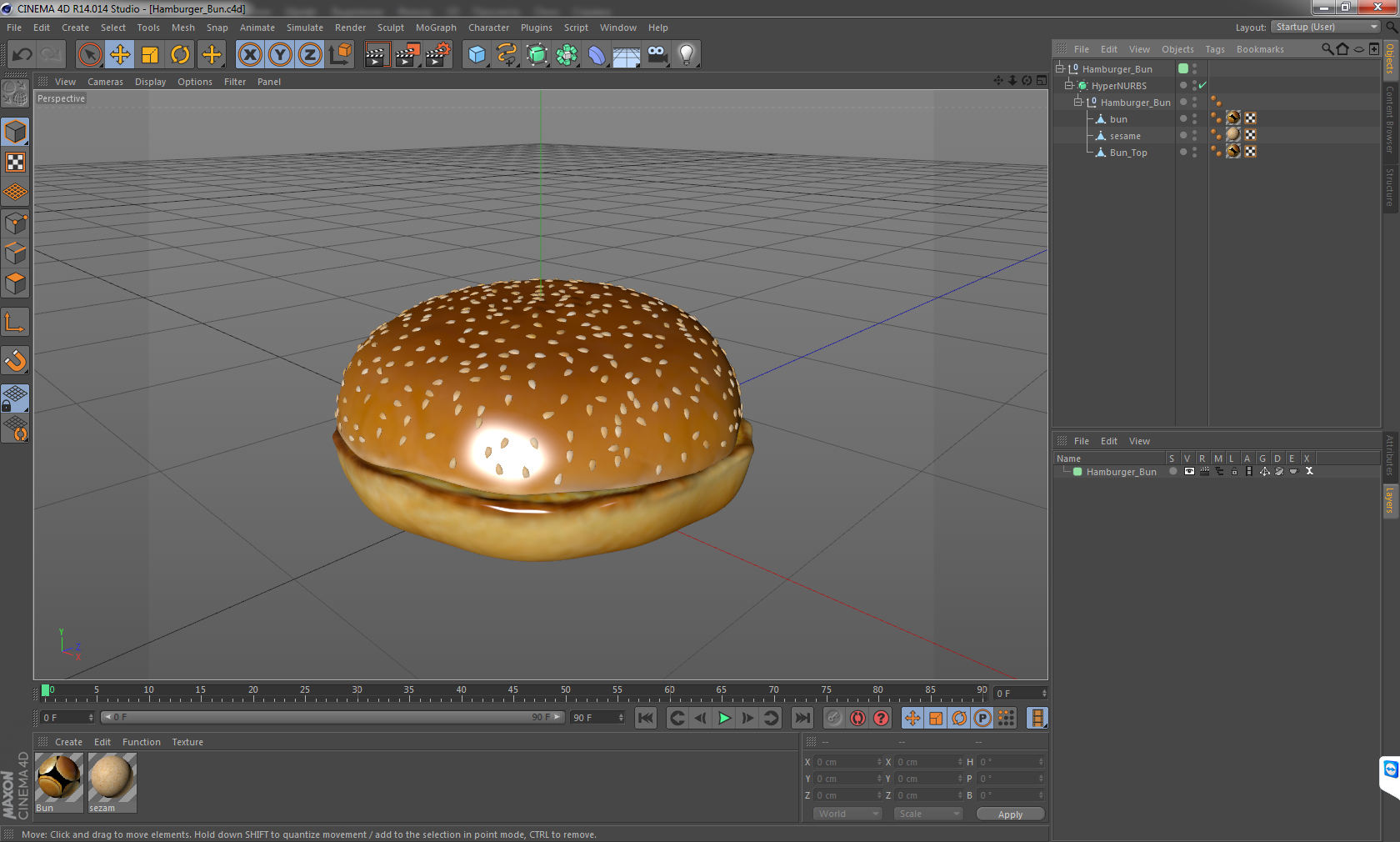Image resolution: width=1400 pixels, height=842 pixels.
Task: Toggle HyperNURBS enabled green checkmark
Action: pos(1202,86)
